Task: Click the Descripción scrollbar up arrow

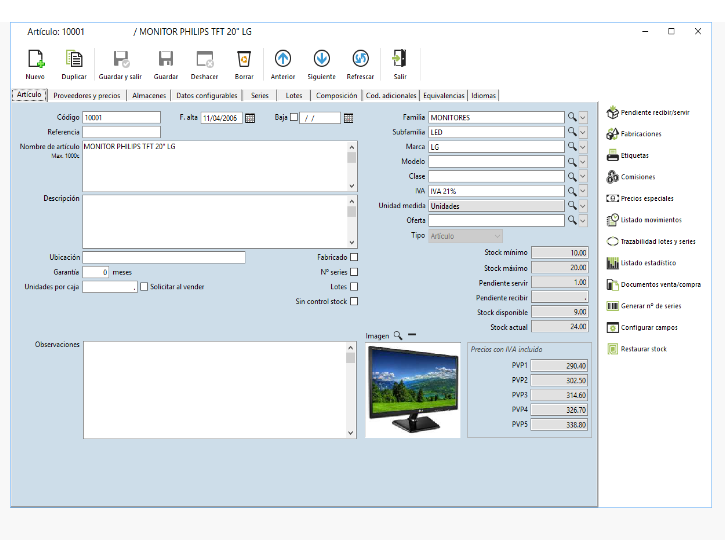Action: (x=352, y=201)
